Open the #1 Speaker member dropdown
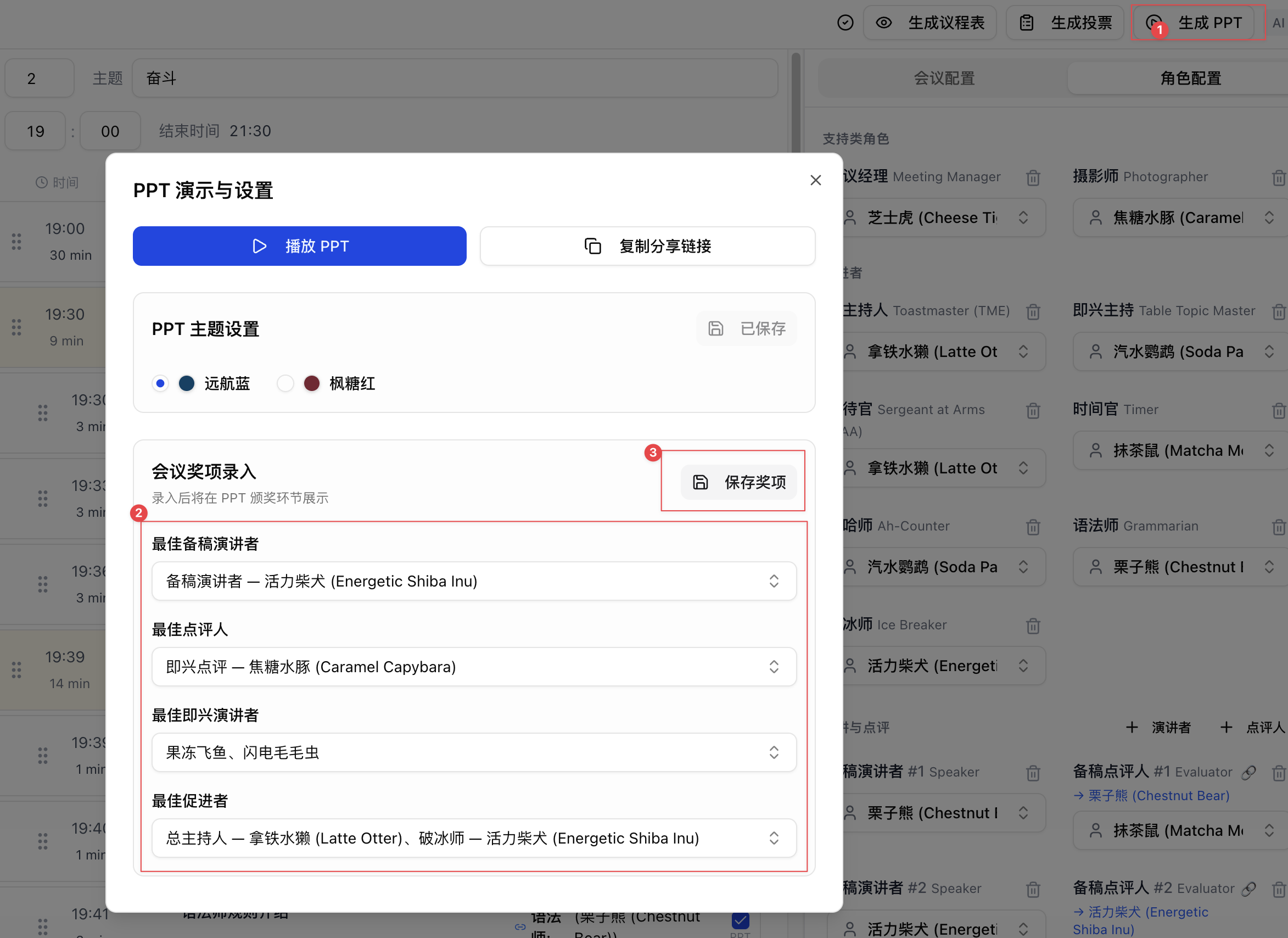Viewport: 1288px width, 938px height. [x=944, y=812]
